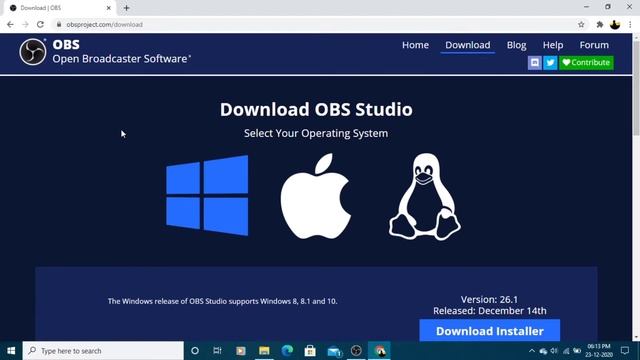This screenshot has height=360, width=640.
Task: Open the Chrome profile avatar
Action: point(615,24)
